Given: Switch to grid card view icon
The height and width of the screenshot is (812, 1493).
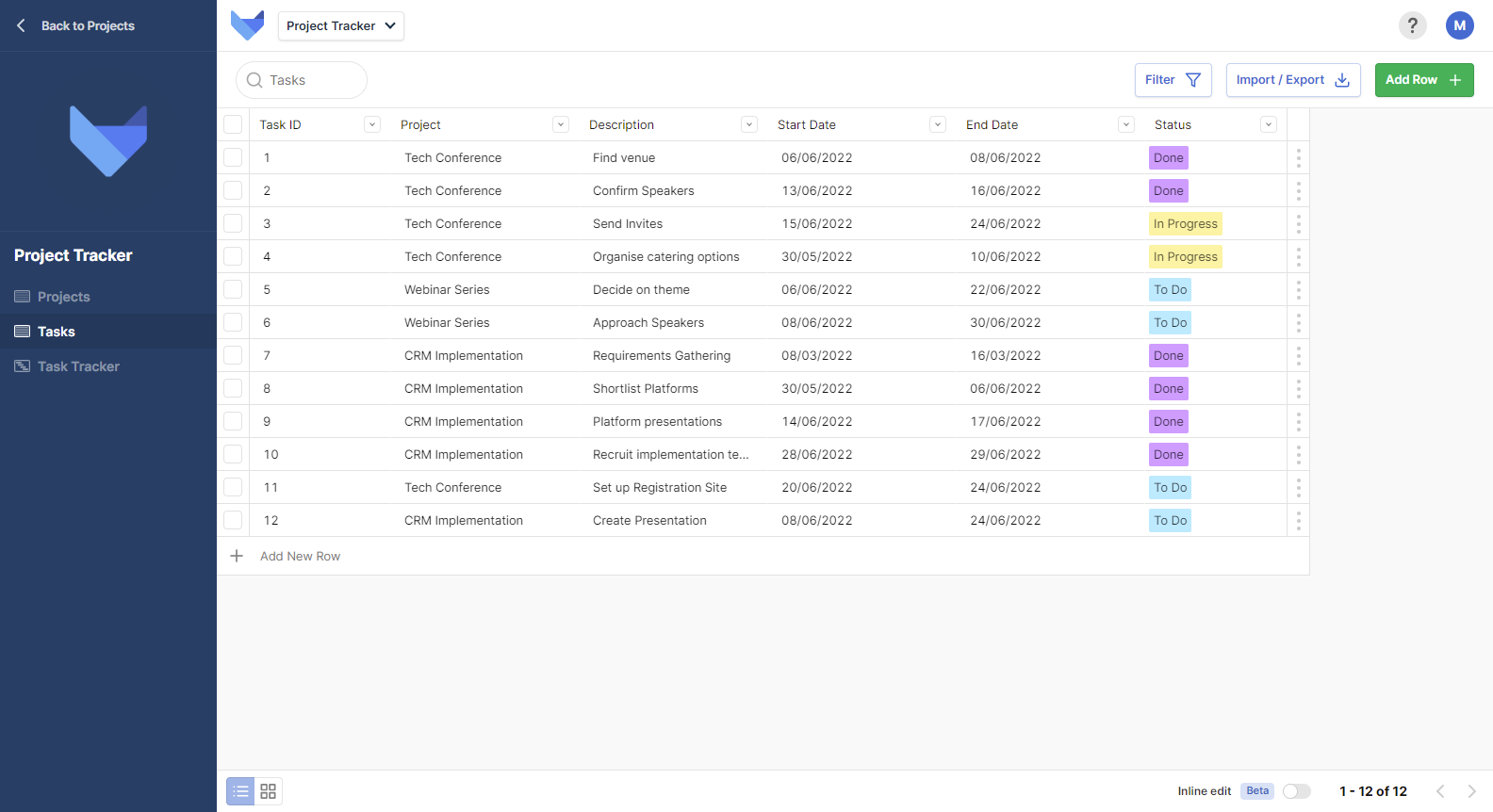Looking at the screenshot, I should pos(269,791).
